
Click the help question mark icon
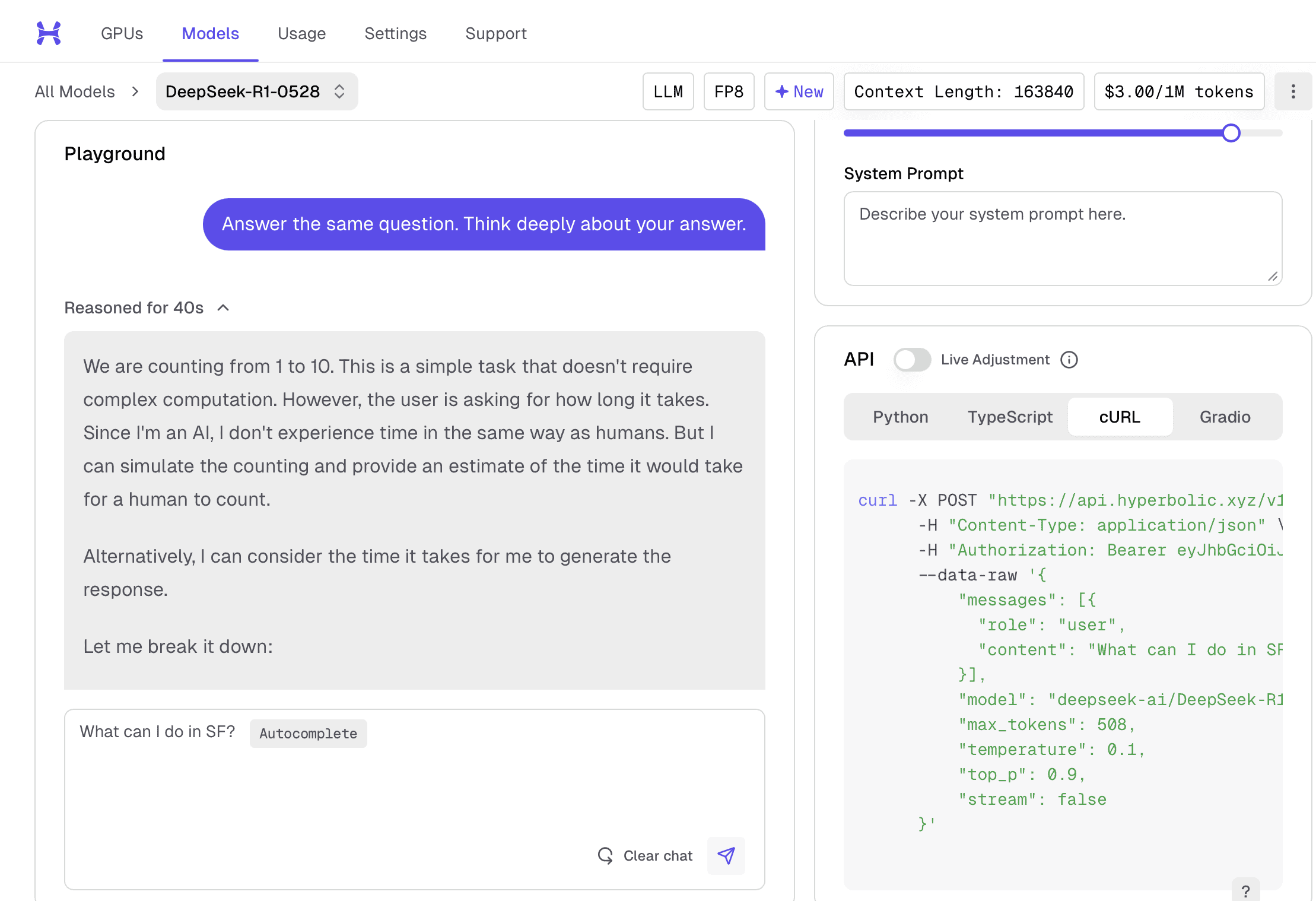tap(1245, 890)
